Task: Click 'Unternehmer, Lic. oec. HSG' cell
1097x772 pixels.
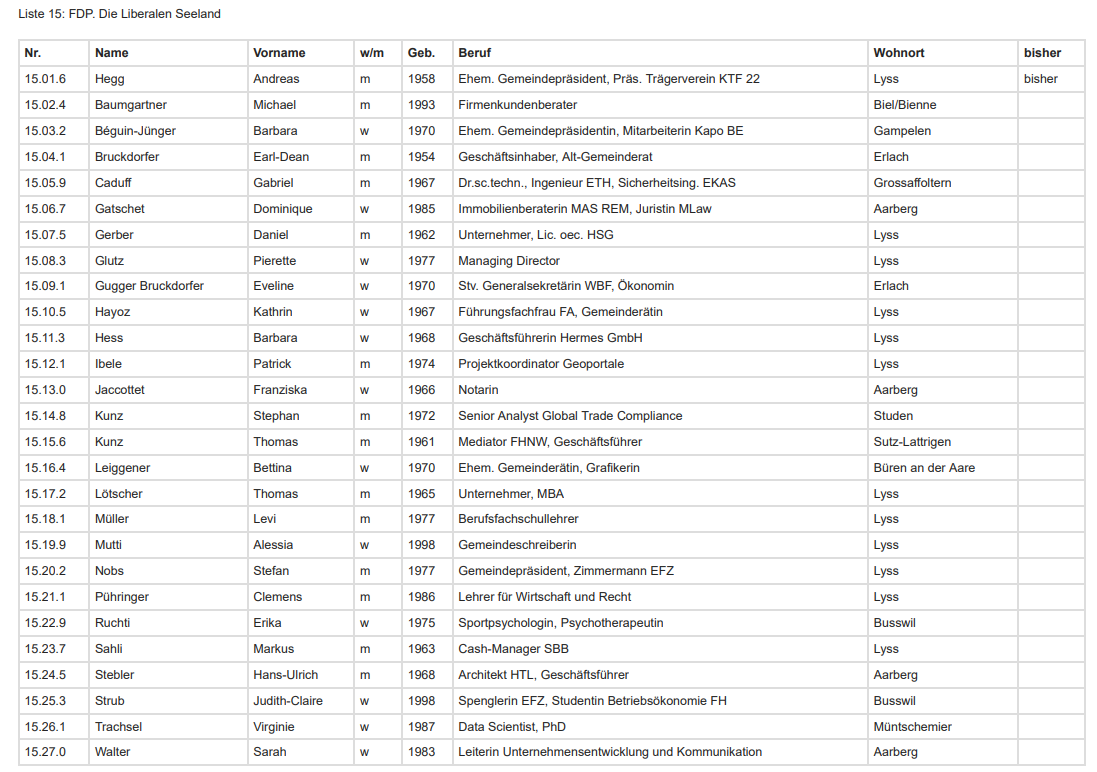Action: pos(535,234)
